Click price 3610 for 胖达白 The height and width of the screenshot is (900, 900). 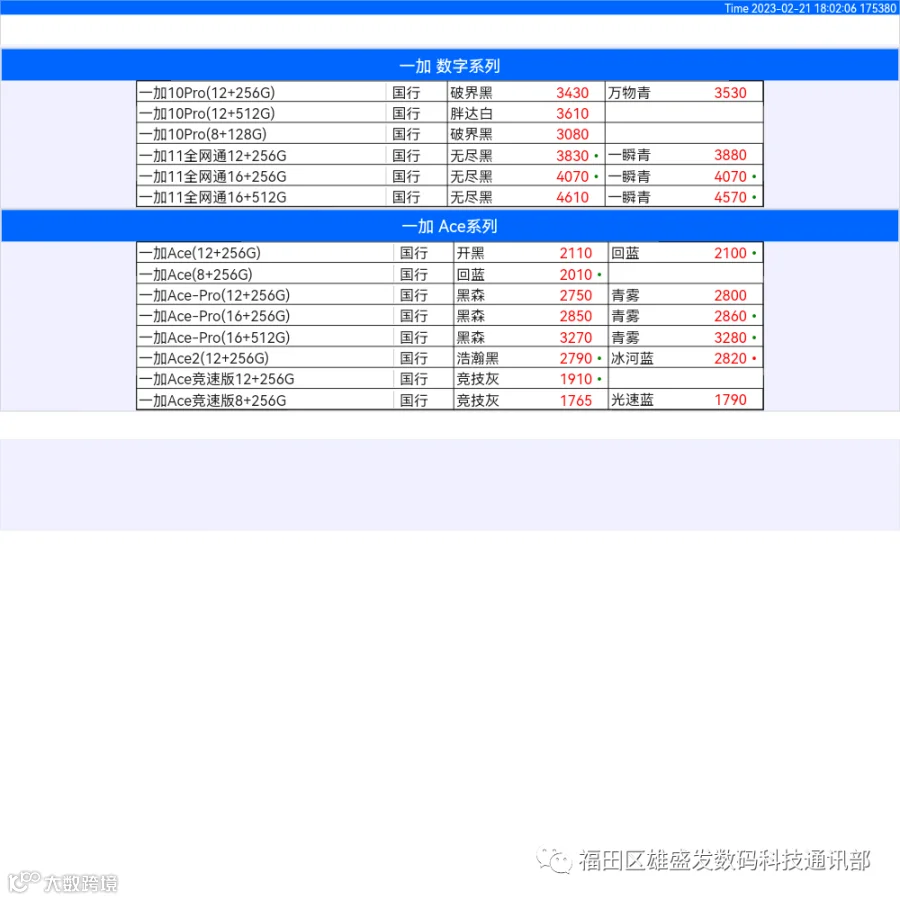point(572,114)
